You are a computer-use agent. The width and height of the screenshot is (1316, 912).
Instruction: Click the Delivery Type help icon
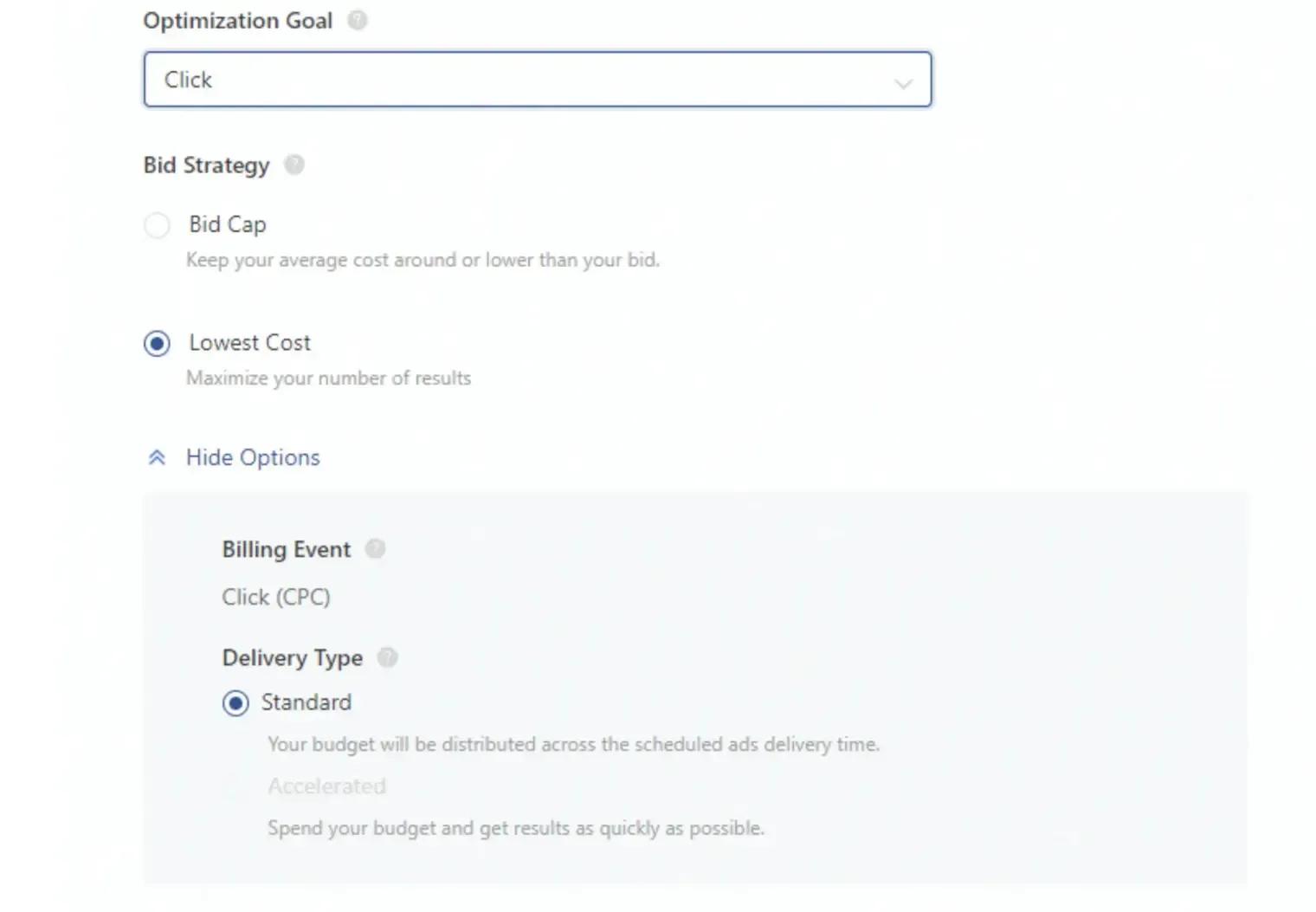[388, 657]
